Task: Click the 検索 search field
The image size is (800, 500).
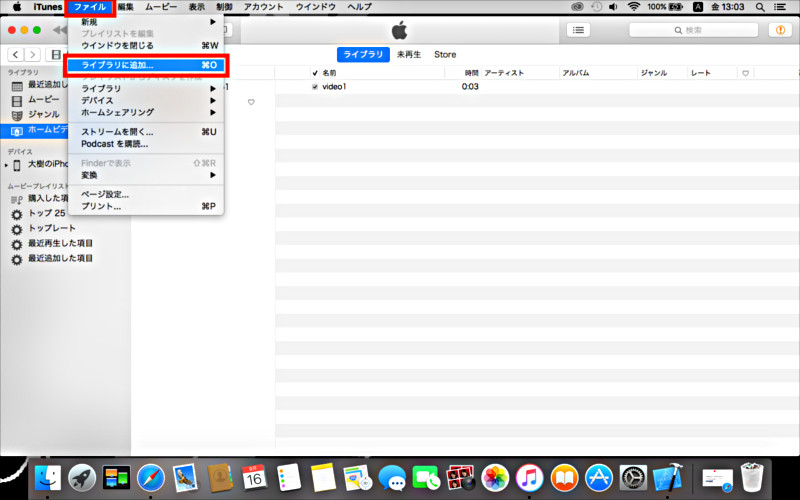Action: (693, 30)
